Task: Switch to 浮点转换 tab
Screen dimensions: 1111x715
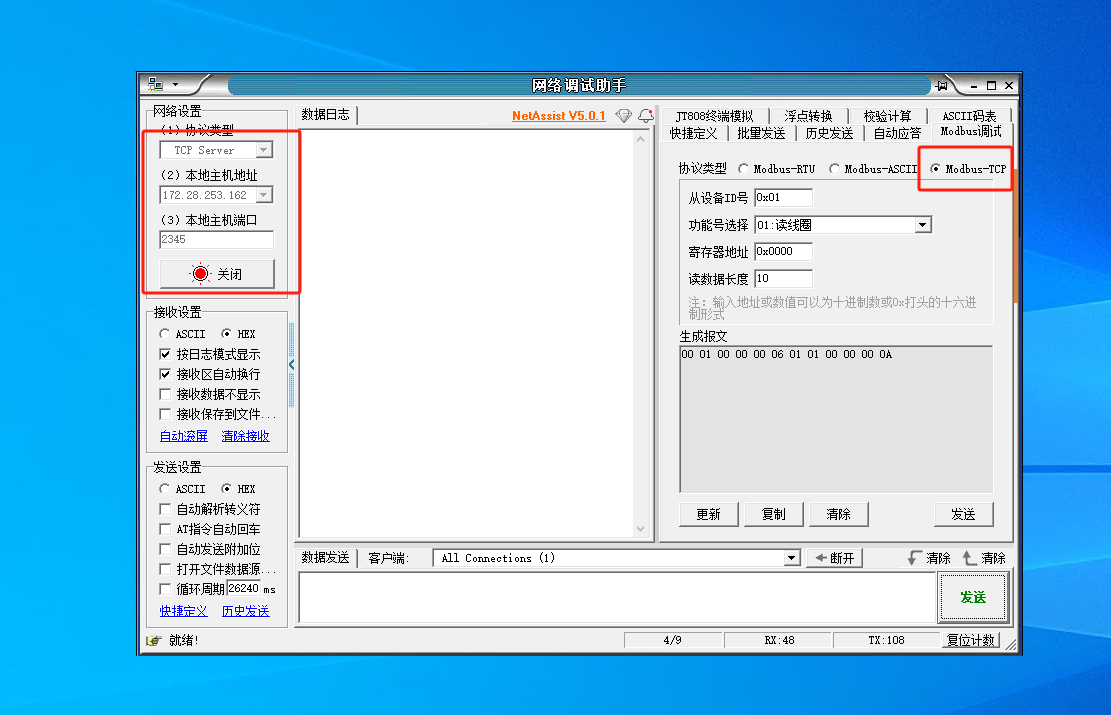Action: [x=808, y=116]
